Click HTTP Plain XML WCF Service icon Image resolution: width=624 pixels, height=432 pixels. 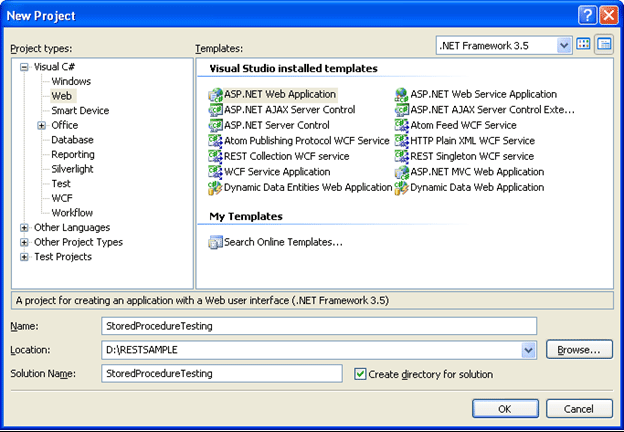tap(402, 141)
